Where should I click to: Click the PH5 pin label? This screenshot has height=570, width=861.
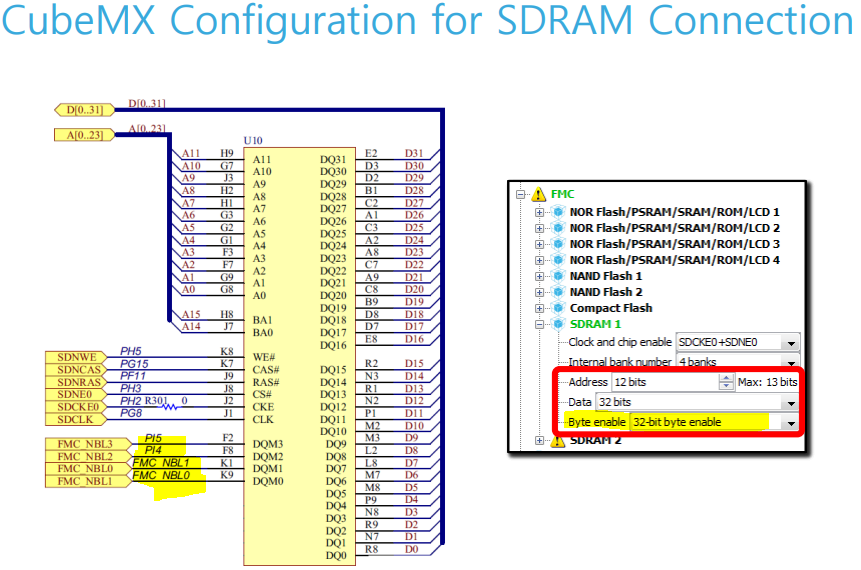click(x=131, y=351)
